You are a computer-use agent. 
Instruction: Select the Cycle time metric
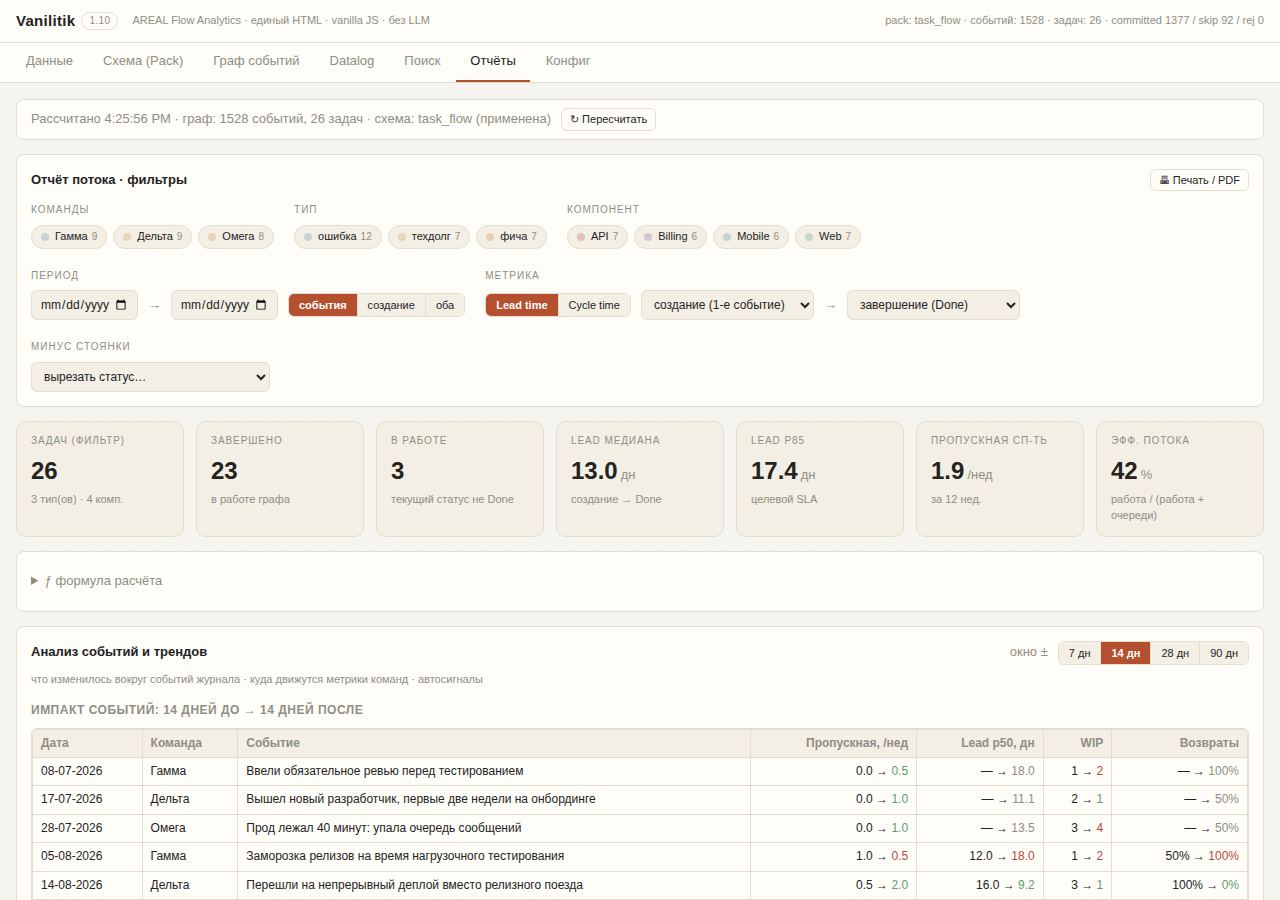click(594, 305)
